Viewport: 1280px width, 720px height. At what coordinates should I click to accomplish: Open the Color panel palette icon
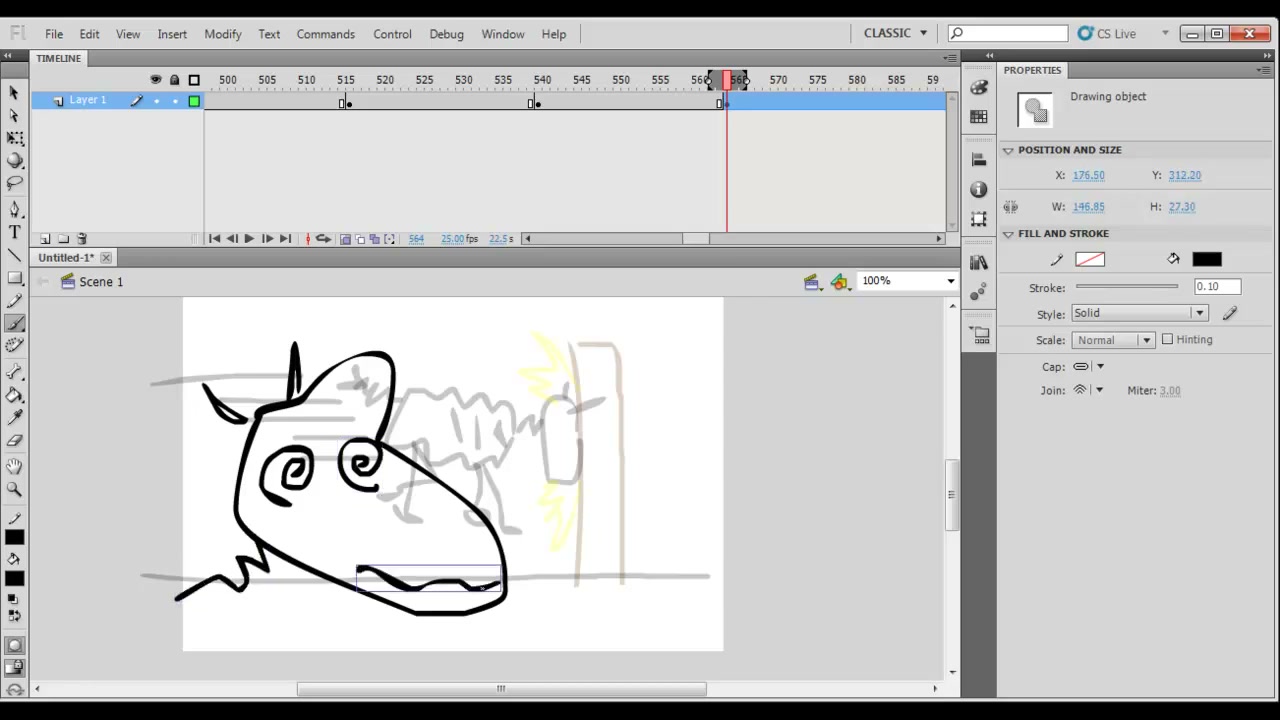[x=979, y=89]
